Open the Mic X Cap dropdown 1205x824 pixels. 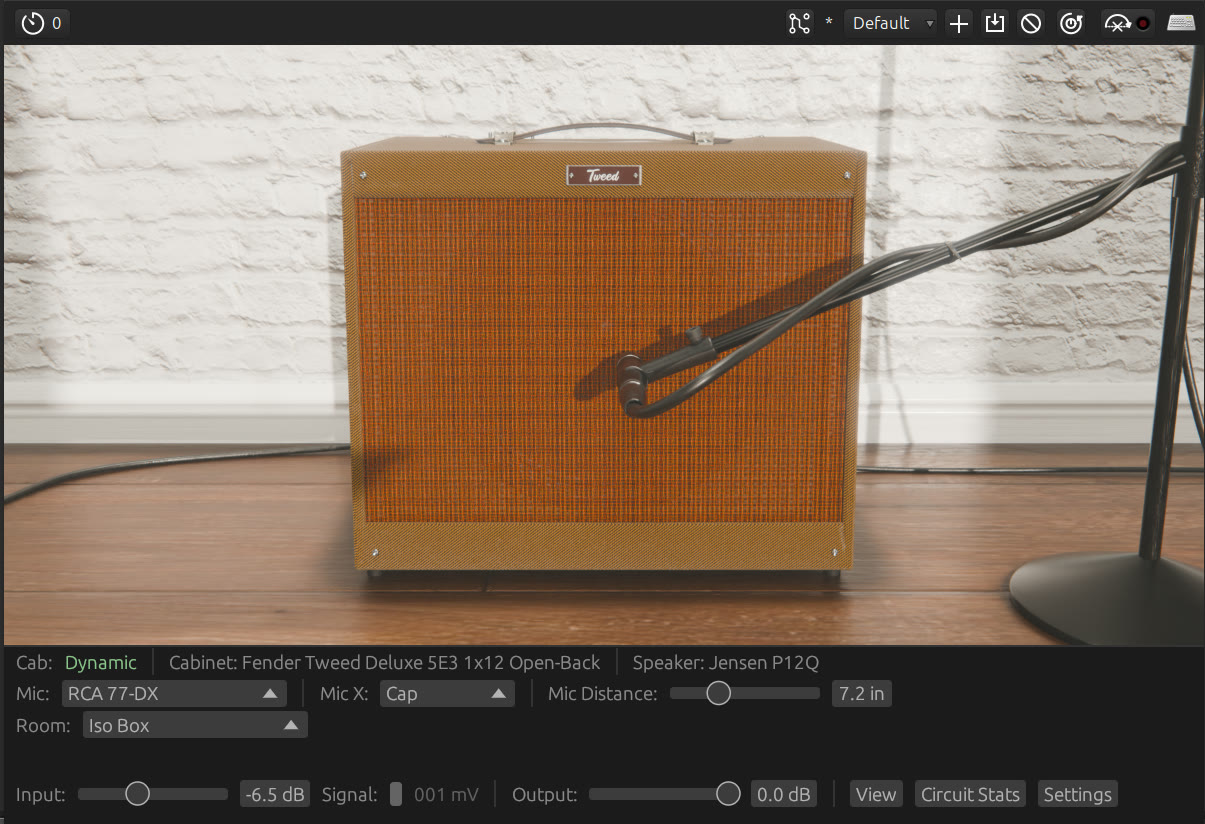[447, 693]
